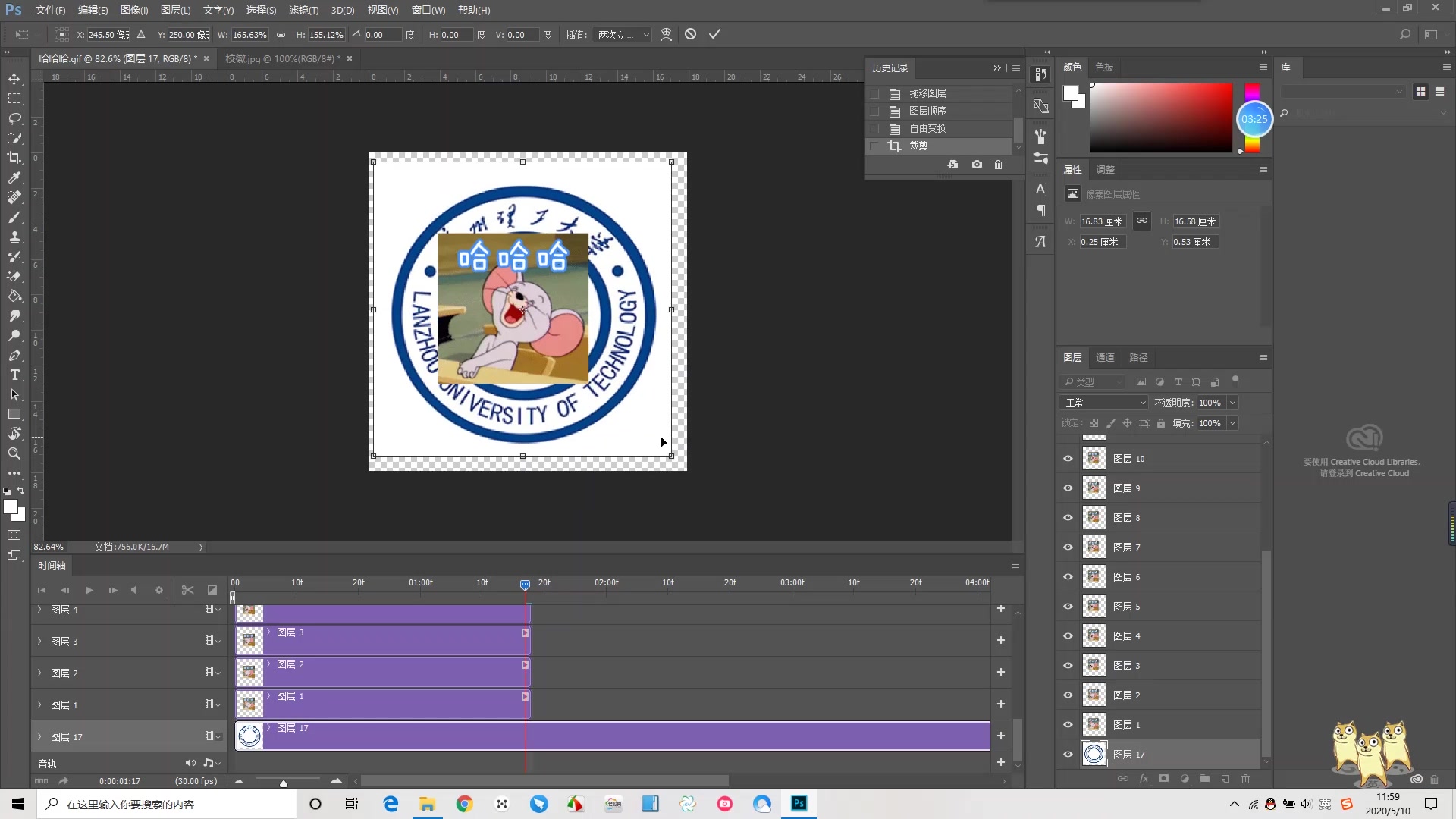1456x819 pixels.
Task: Hide 图层 9 layer visibility
Action: (x=1068, y=488)
